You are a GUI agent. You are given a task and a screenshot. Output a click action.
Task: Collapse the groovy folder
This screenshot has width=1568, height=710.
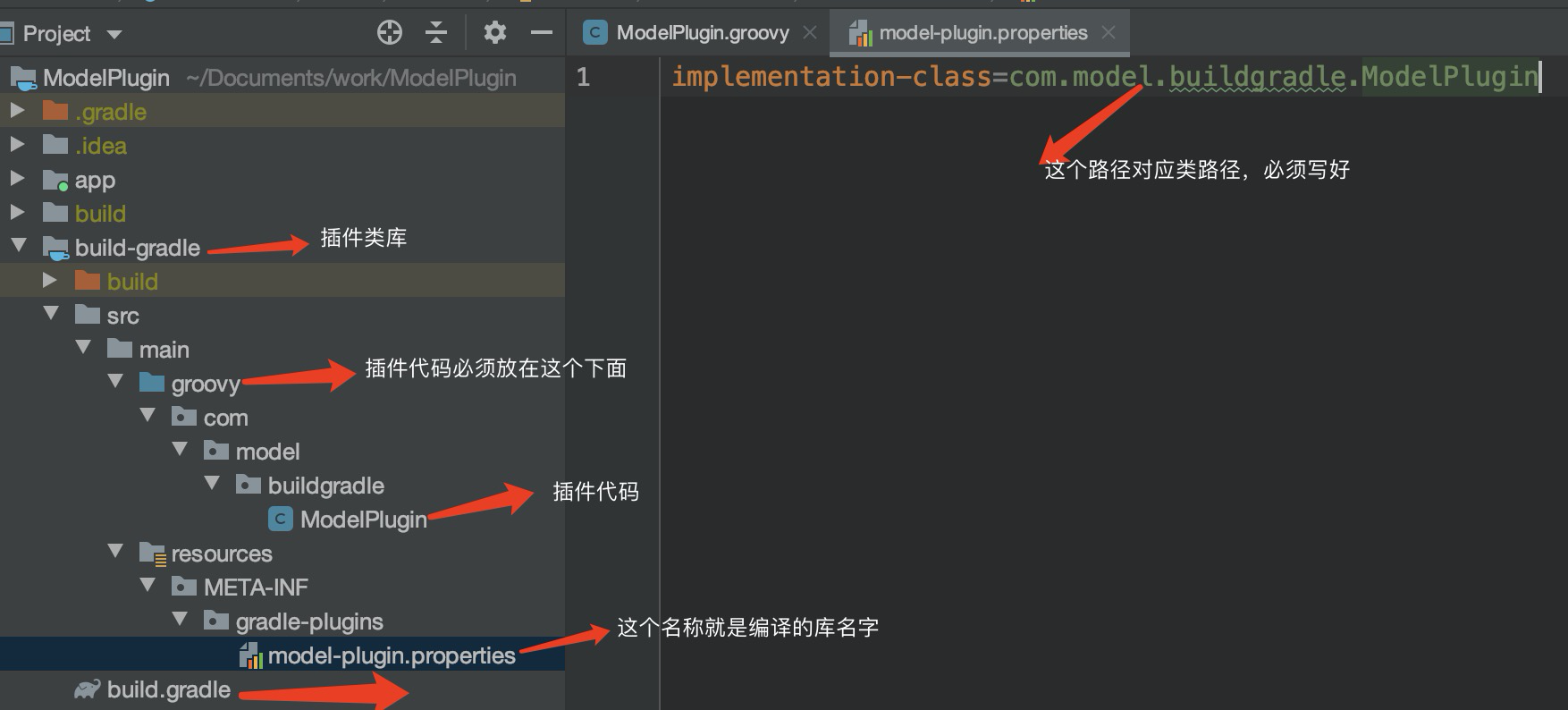[115, 381]
